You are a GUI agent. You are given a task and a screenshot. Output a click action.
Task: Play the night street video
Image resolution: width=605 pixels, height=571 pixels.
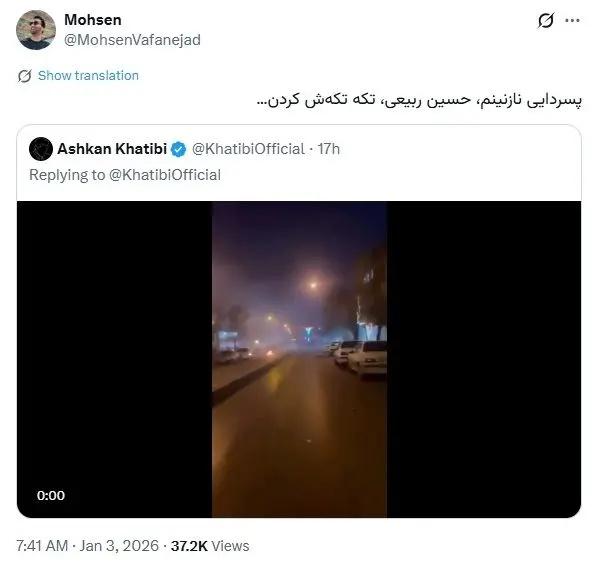299,359
